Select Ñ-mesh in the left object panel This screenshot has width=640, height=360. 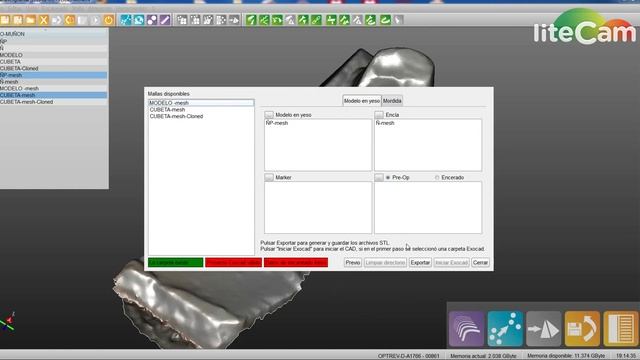point(53,82)
